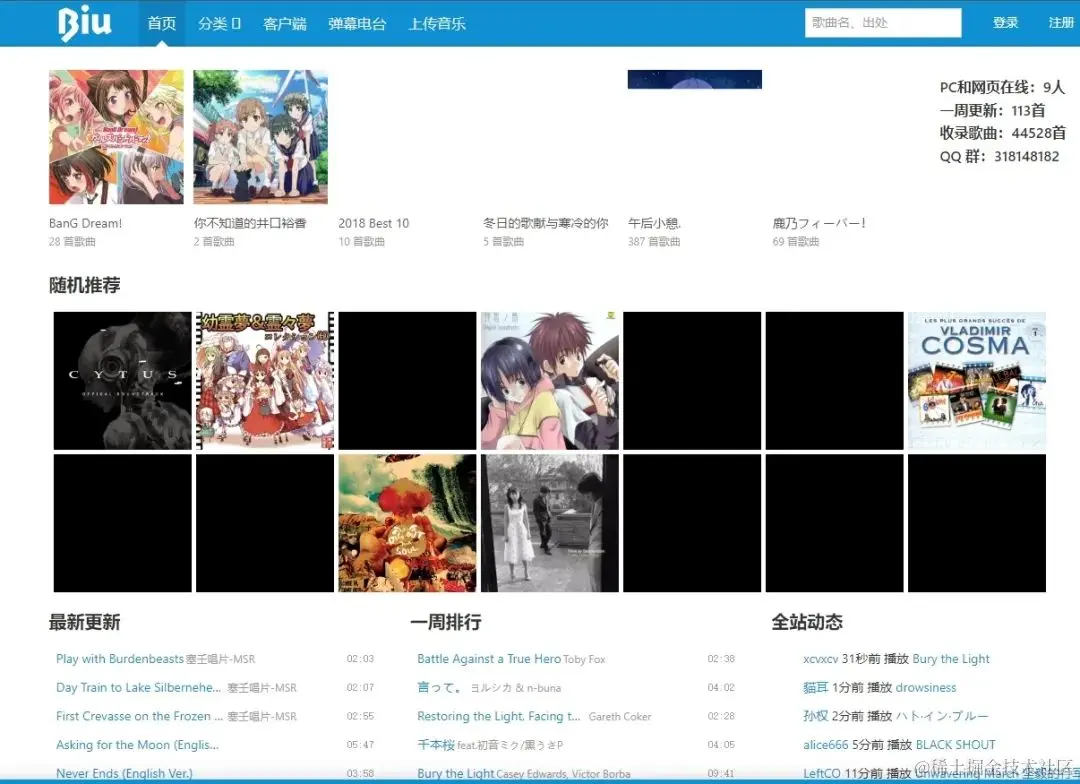Click the 387 首歌曲 count
The height and width of the screenshot is (784, 1080).
click(x=654, y=242)
